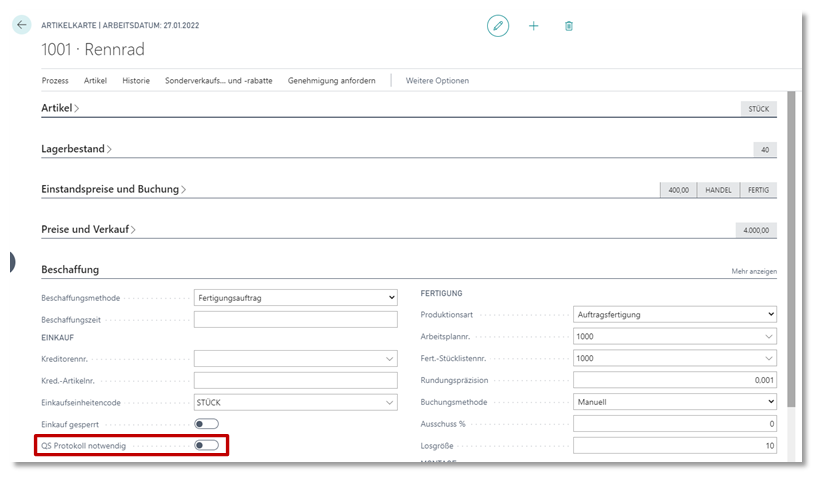The width and height of the screenshot is (819, 481).
Task: Click the 1001 · Rennrad title
Action: click(x=93, y=50)
